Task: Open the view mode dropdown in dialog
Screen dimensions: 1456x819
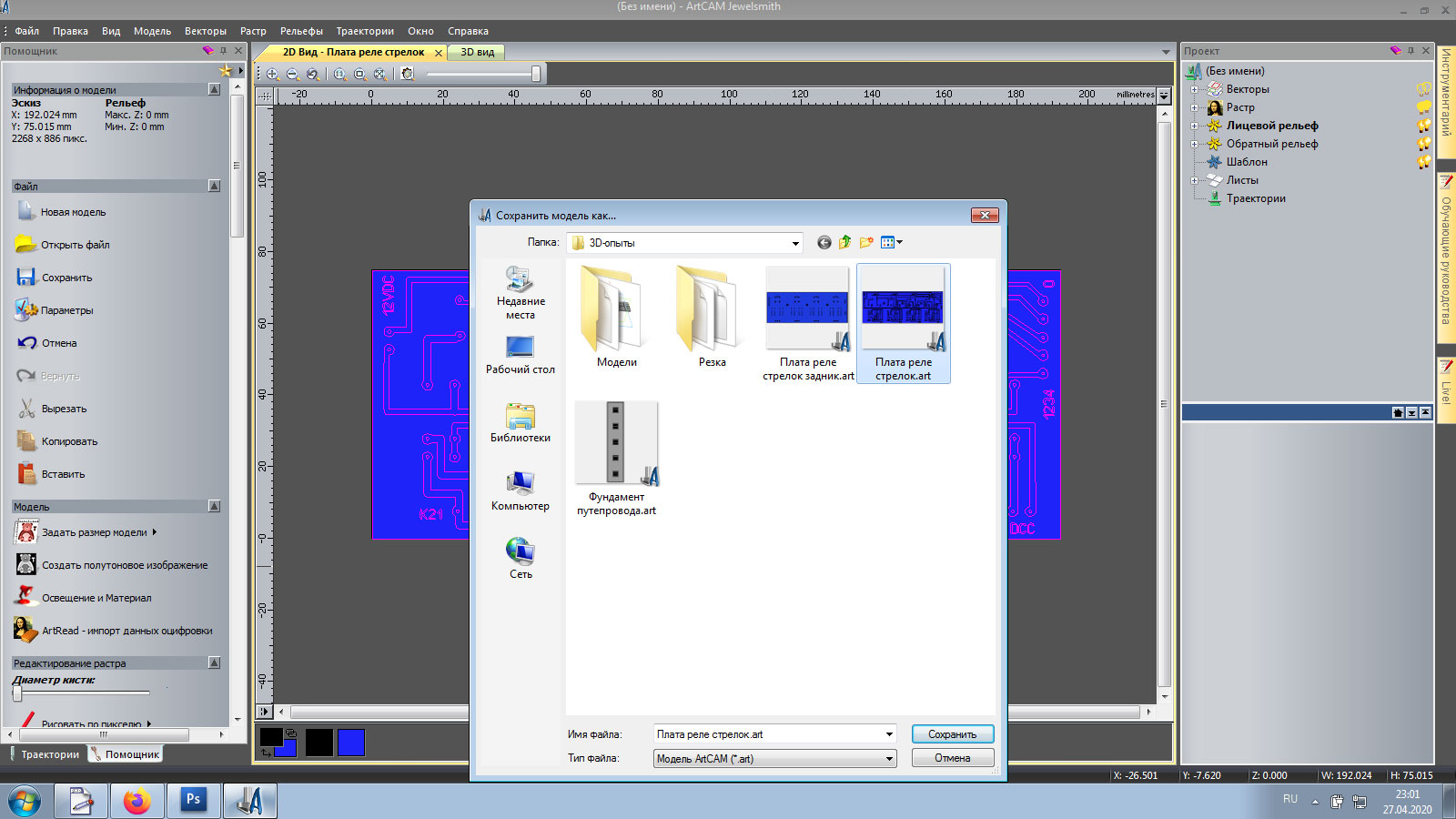Action: click(x=900, y=242)
